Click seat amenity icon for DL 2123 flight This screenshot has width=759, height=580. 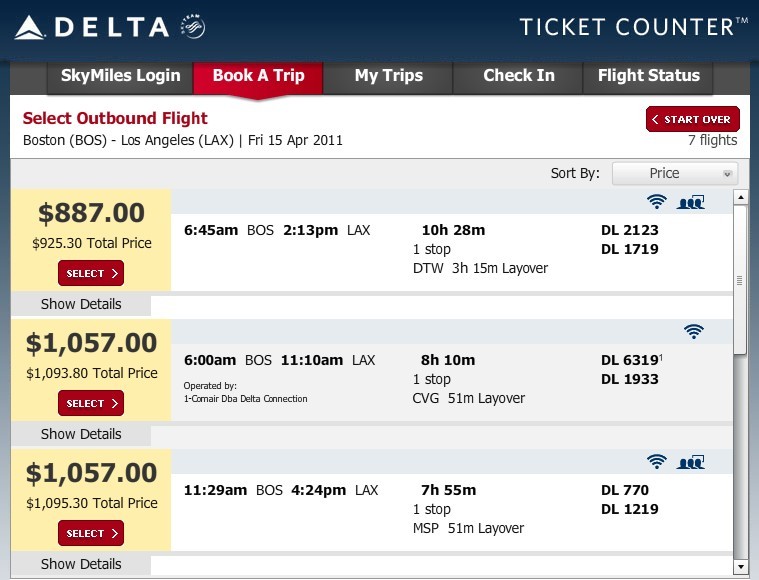point(691,202)
